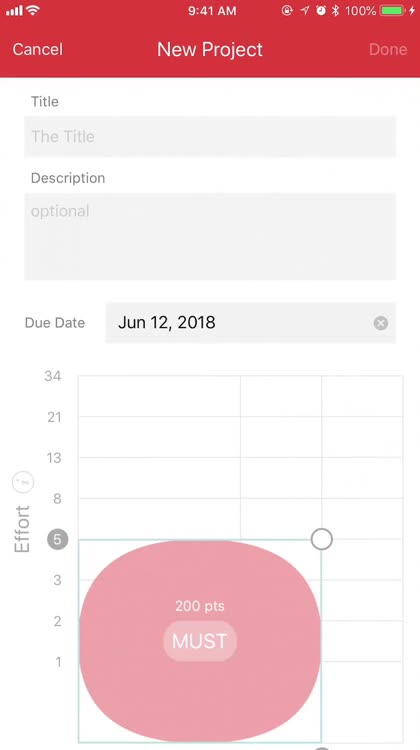420x750 pixels.
Task: Tap the New Project header title
Action: click(210, 49)
